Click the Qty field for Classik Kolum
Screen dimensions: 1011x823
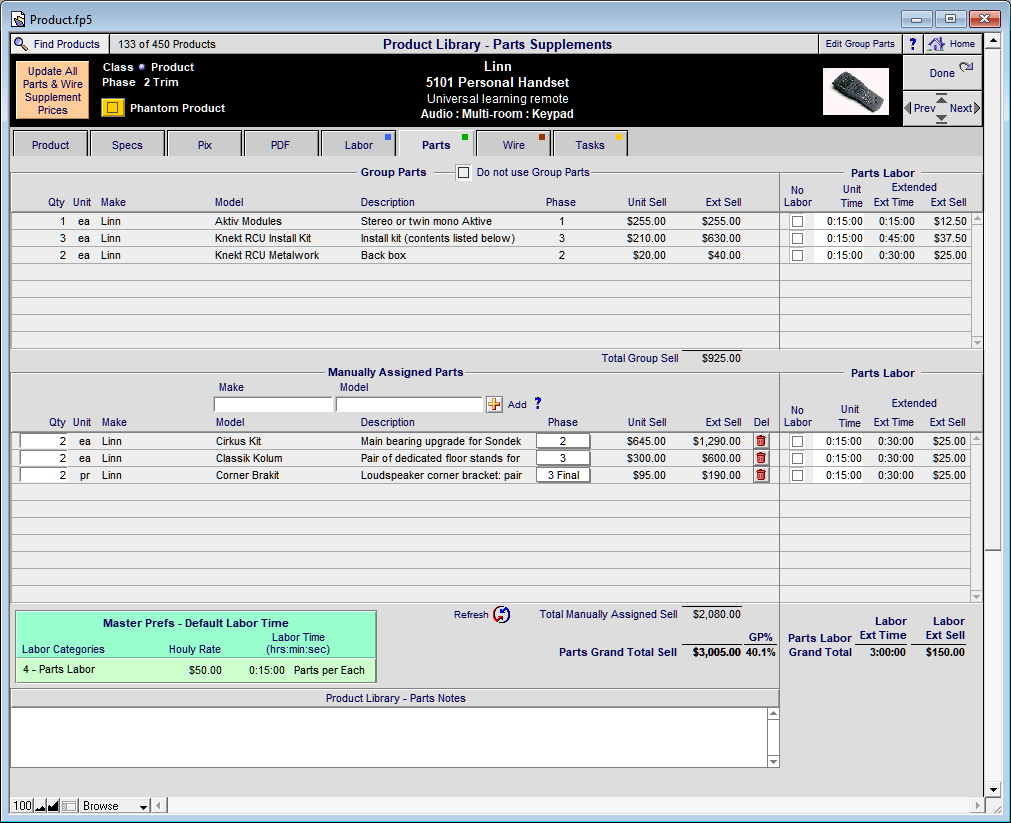(x=44, y=458)
